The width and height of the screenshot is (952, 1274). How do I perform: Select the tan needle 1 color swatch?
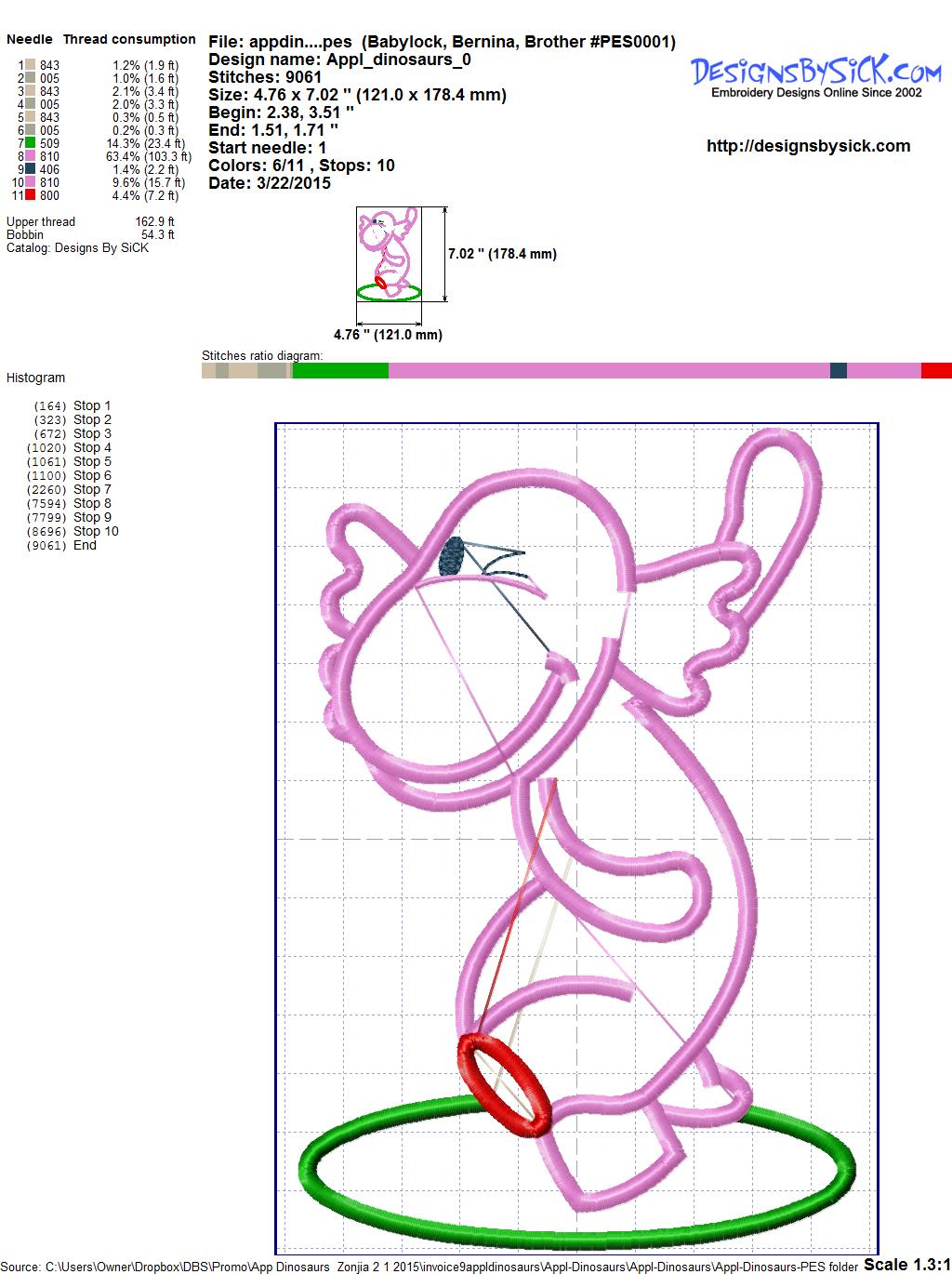click(31, 65)
